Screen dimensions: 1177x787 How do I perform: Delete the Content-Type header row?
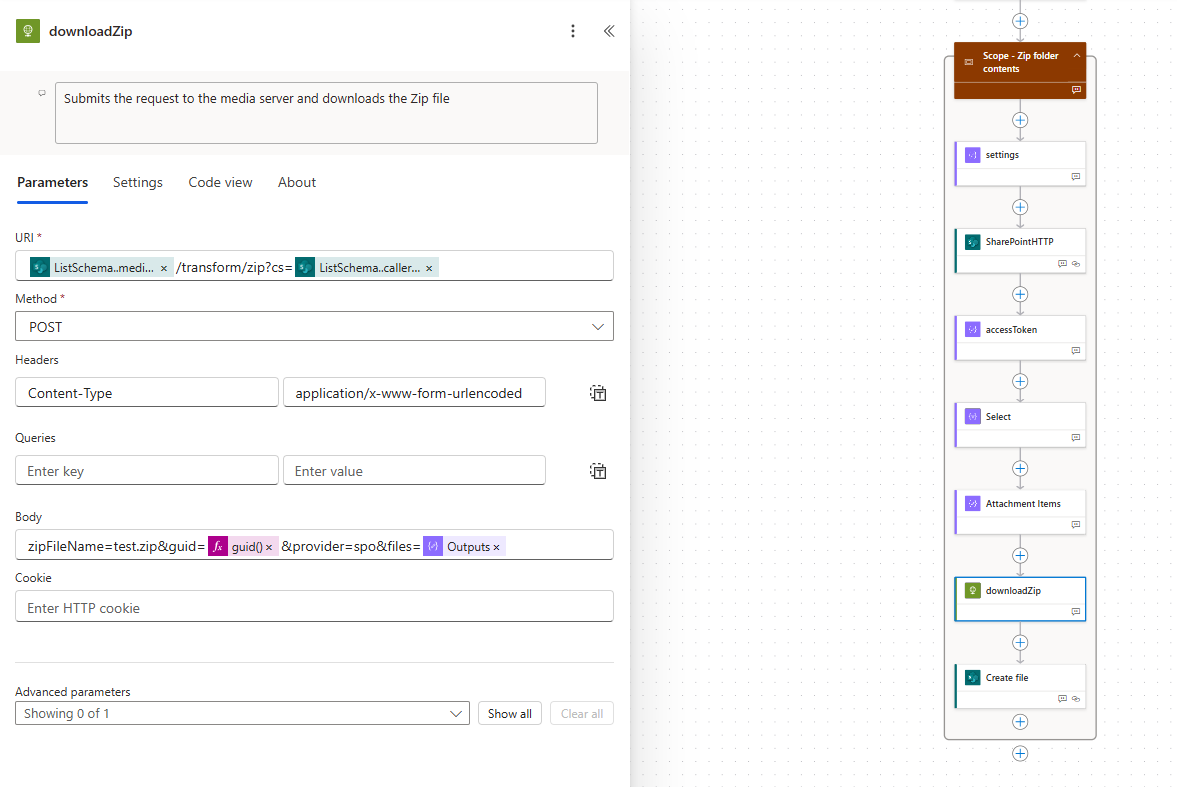coord(598,393)
